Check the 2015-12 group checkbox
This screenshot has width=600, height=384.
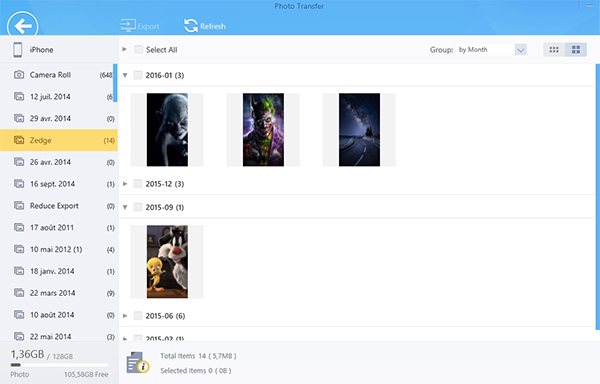pos(138,184)
